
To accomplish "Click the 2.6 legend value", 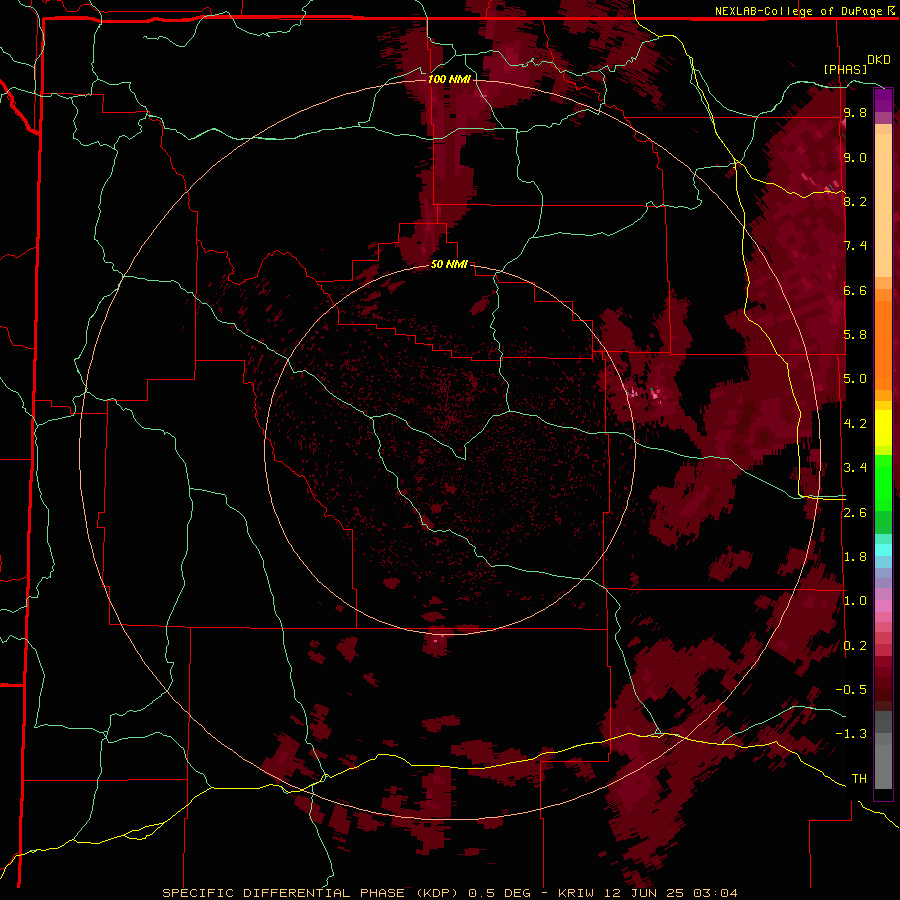I will pyautogui.click(x=855, y=513).
